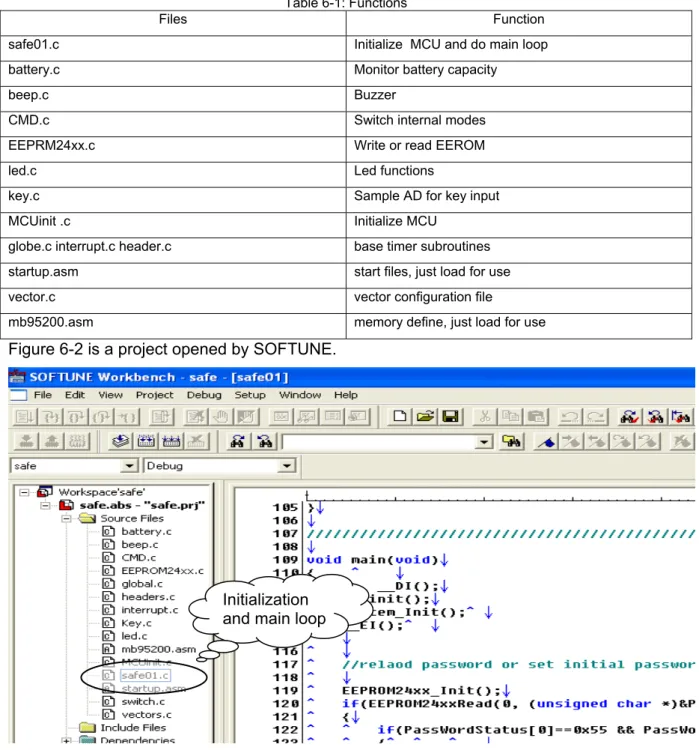
Task: Click the Undo arrow toolbar icon
Action: coord(570,416)
